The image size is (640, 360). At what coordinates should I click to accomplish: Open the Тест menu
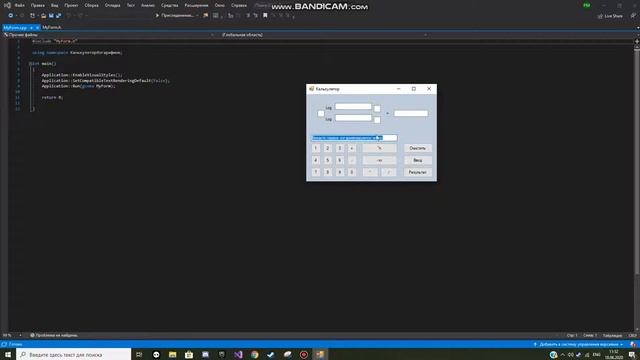(131, 5)
